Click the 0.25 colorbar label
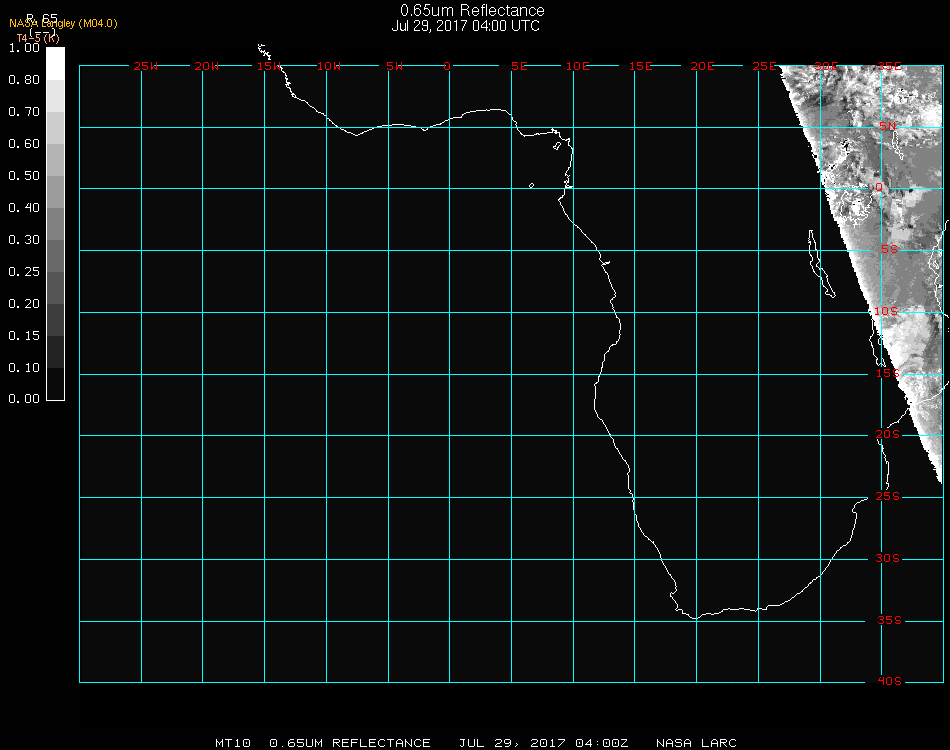 click(24, 272)
